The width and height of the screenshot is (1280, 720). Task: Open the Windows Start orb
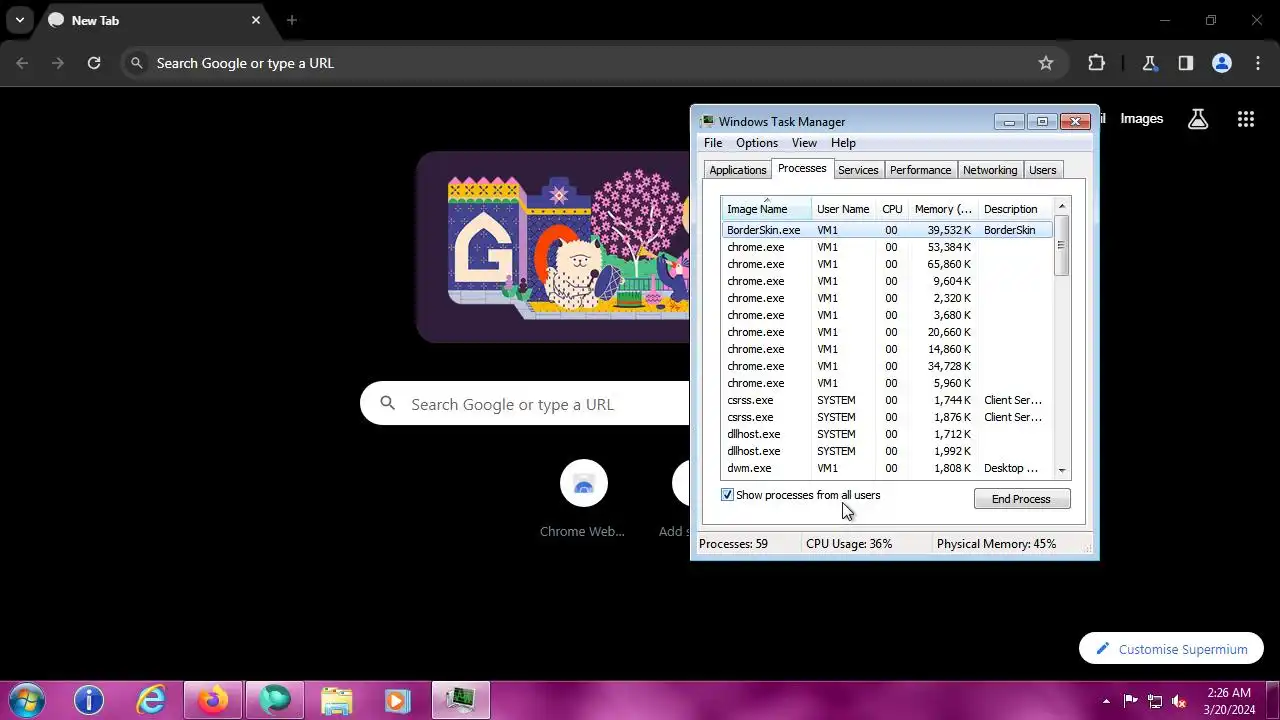[27, 700]
